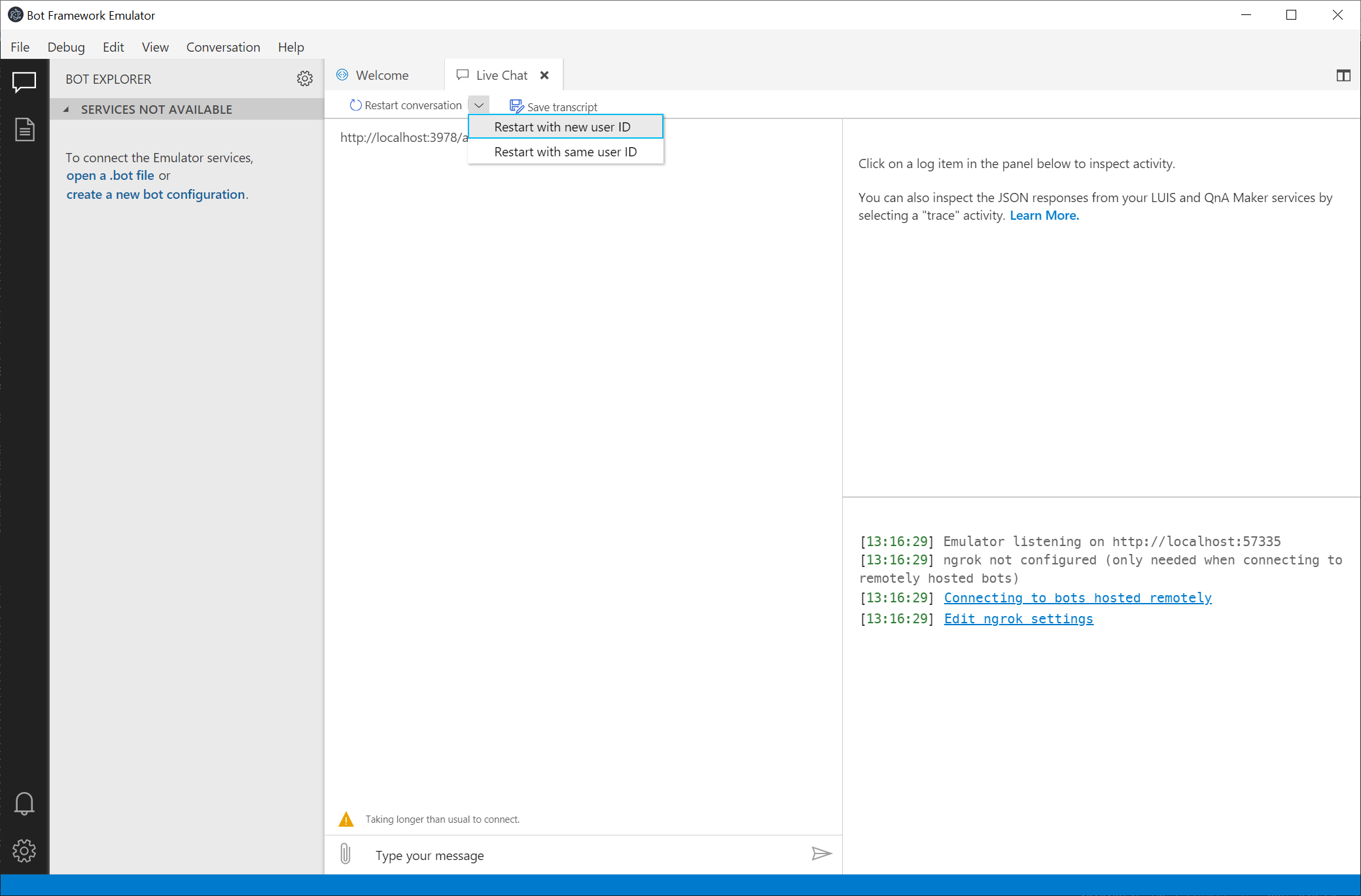Image resolution: width=1361 pixels, height=896 pixels.
Task: Open the Resources document icon in sidebar
Action: click(x=24, y=129)
